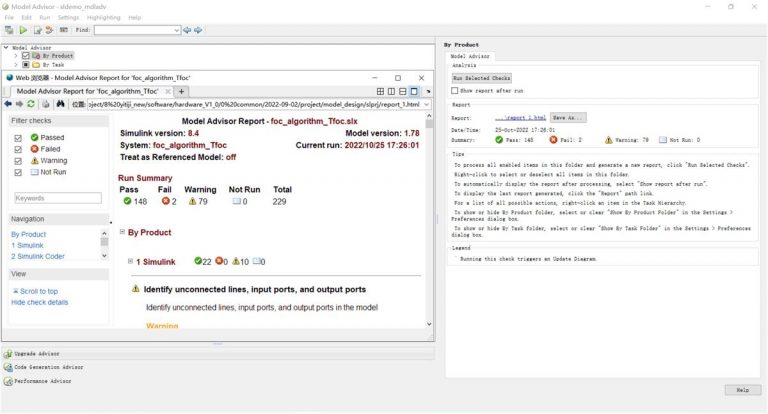Viewport: 768px width, 414px height.
Task: Open the browser document actions arrow
Action: click(428, 92)
